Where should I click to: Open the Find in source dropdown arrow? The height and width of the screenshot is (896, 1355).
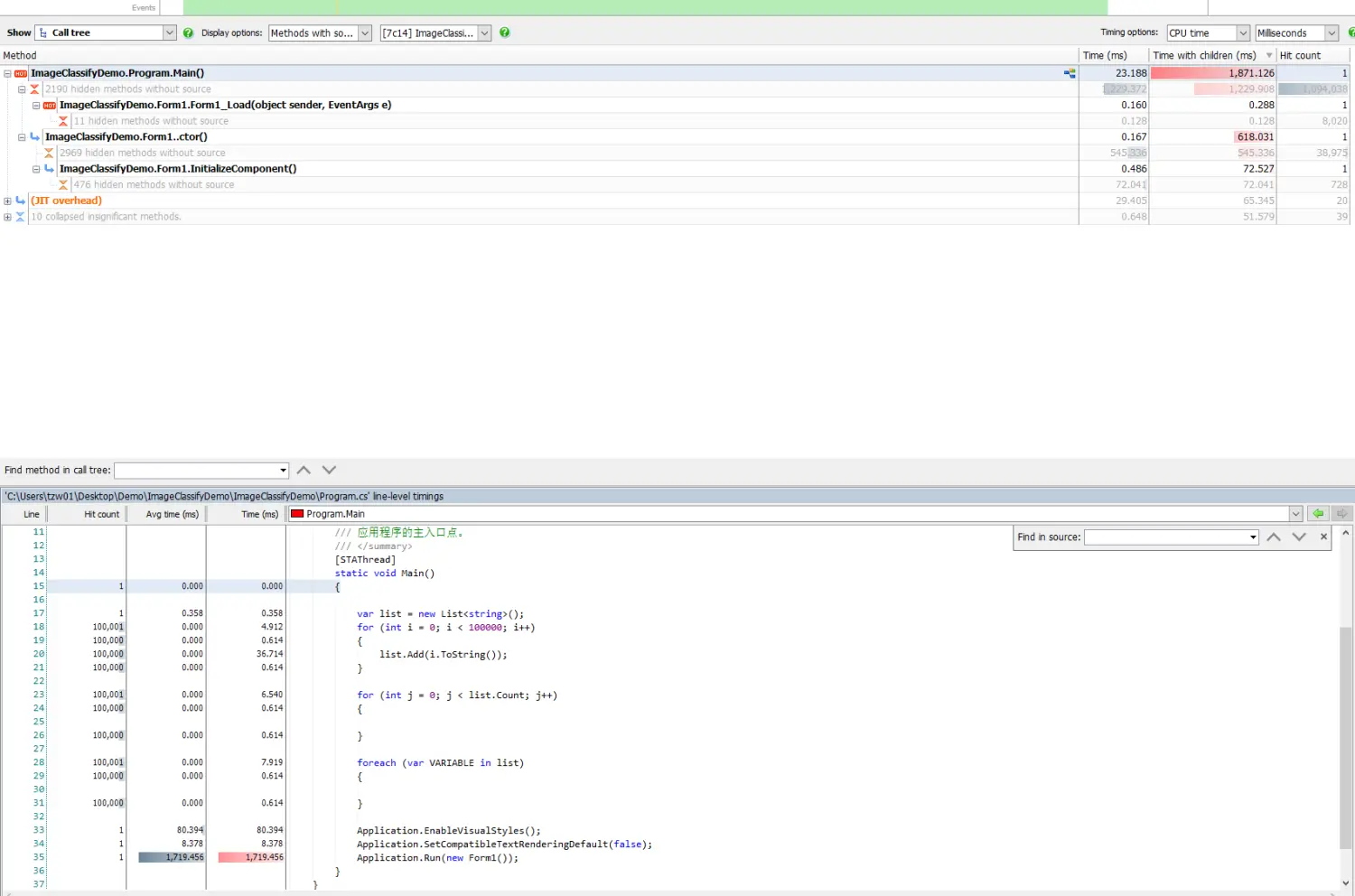1253,537
